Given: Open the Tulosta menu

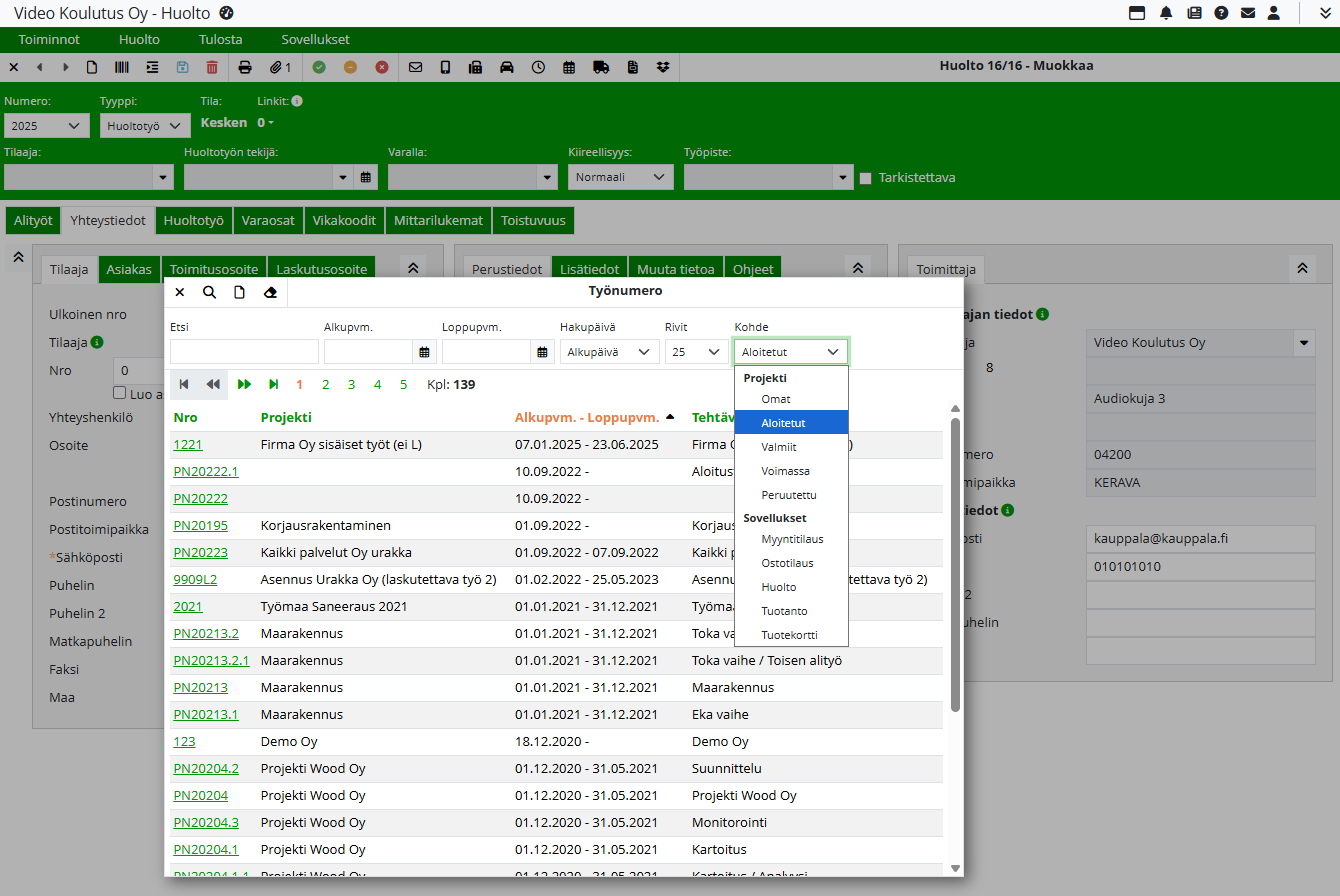Looking at the screenshot, I should pos(220,40).
